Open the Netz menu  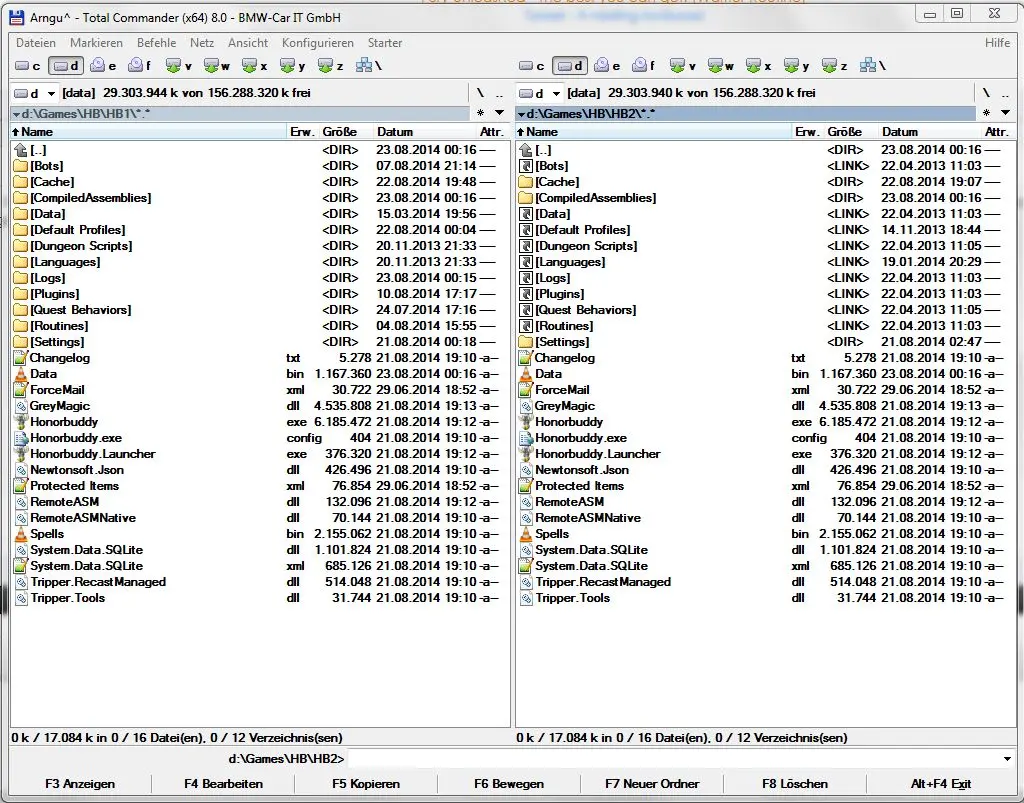202,43
